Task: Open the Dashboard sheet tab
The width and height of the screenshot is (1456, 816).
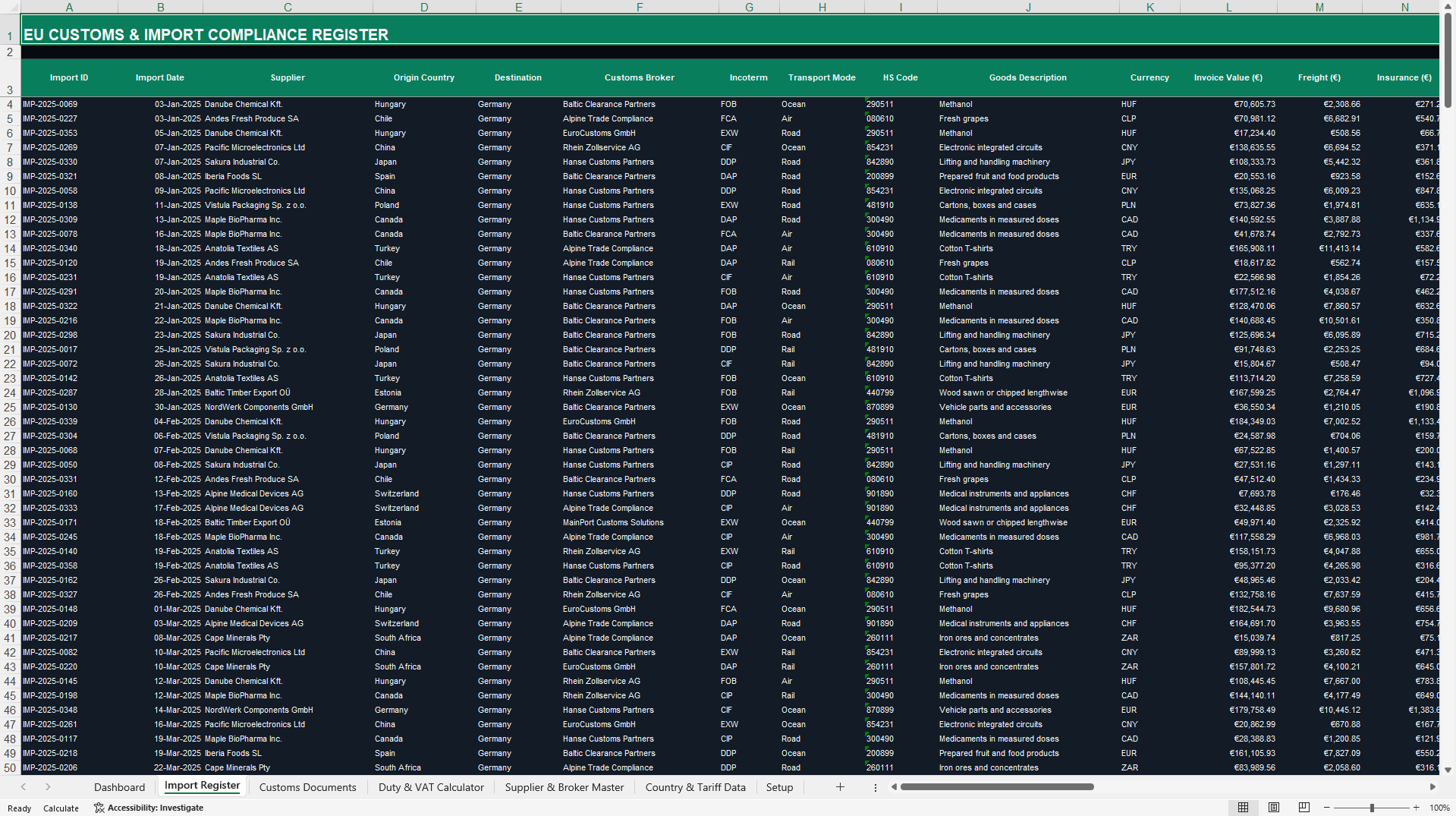Action: tap(119, 787)
